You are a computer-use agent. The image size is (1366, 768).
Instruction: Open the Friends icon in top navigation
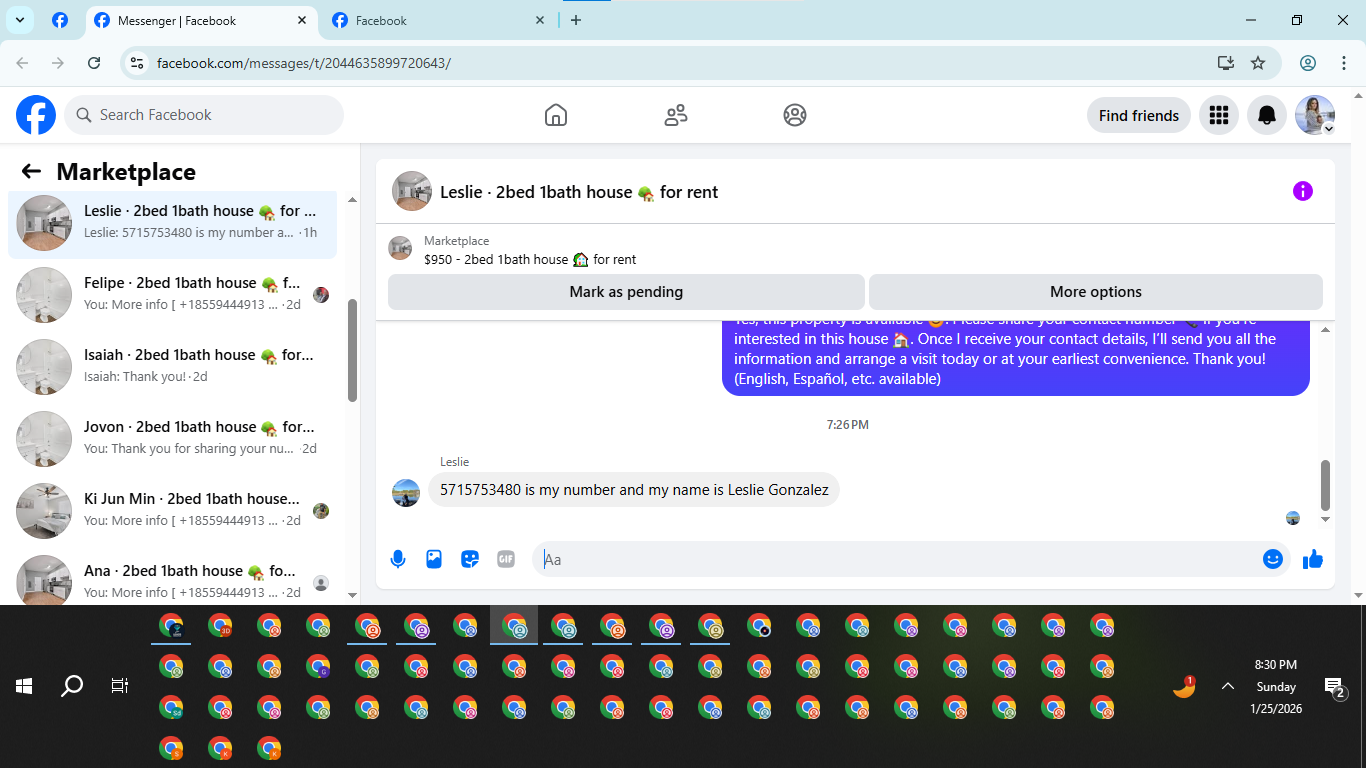(676, 115)
